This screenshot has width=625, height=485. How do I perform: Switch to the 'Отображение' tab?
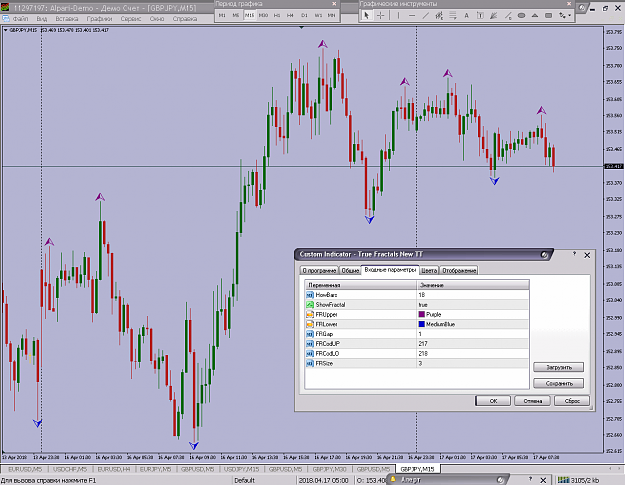pyautogui.click(x=459, y=271)
